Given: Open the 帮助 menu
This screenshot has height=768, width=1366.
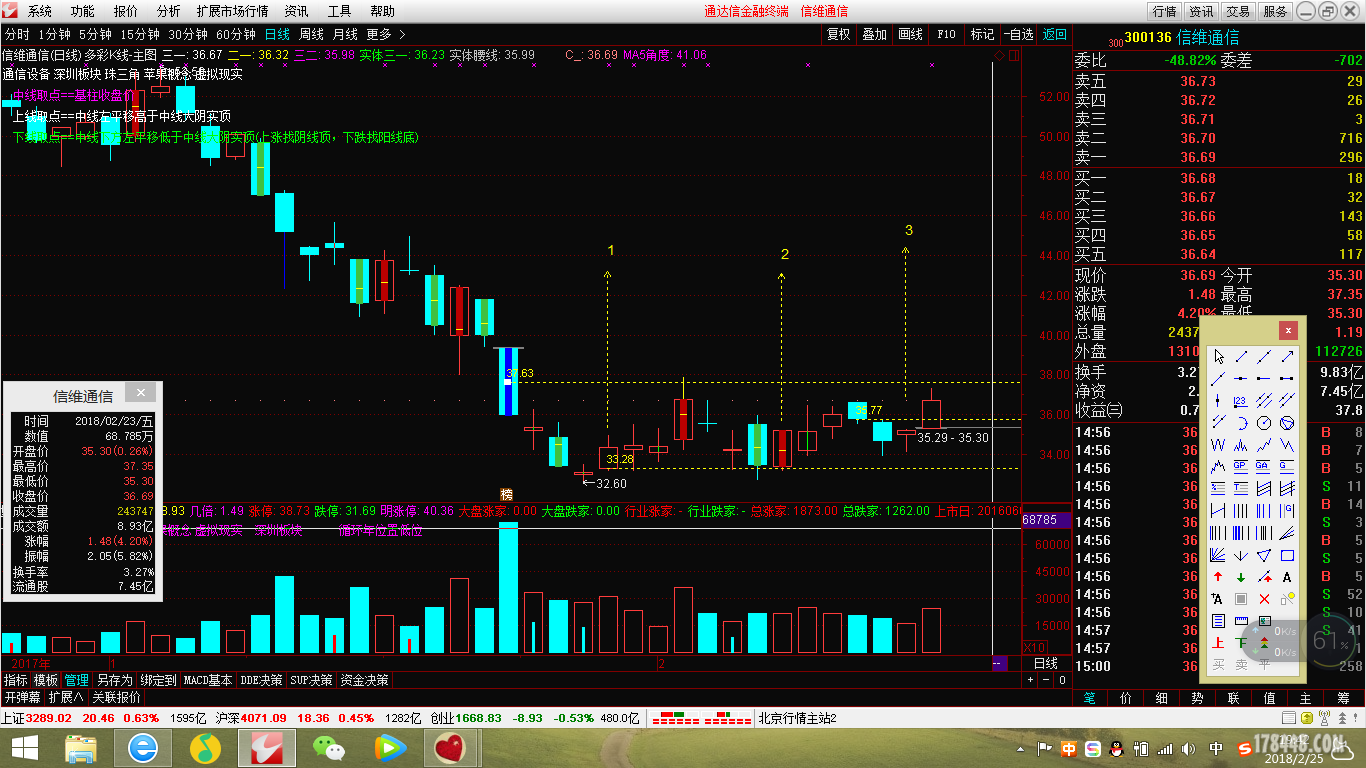Looking at the screenshot, I should [x=382, y=11].
